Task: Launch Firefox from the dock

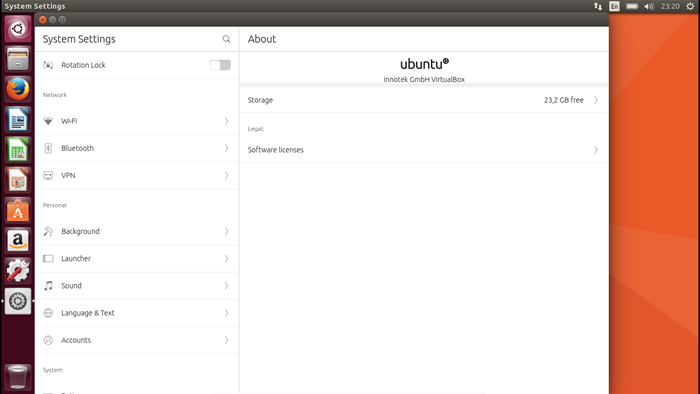Action: 18,89
